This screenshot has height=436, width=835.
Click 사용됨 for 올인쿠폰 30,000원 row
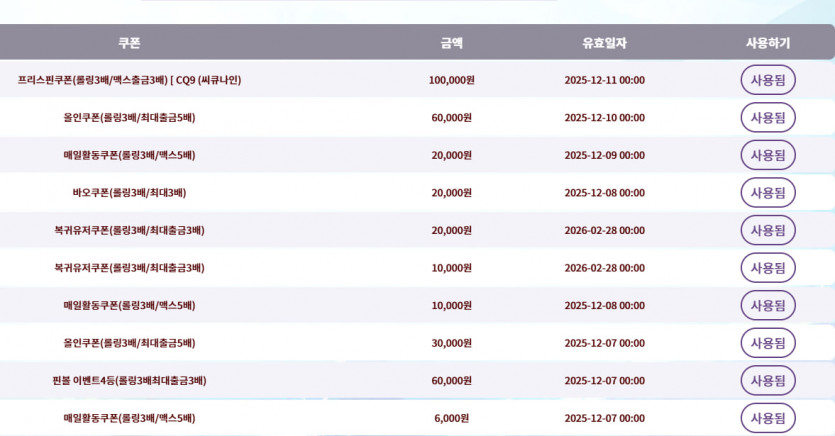coord(767,343)
